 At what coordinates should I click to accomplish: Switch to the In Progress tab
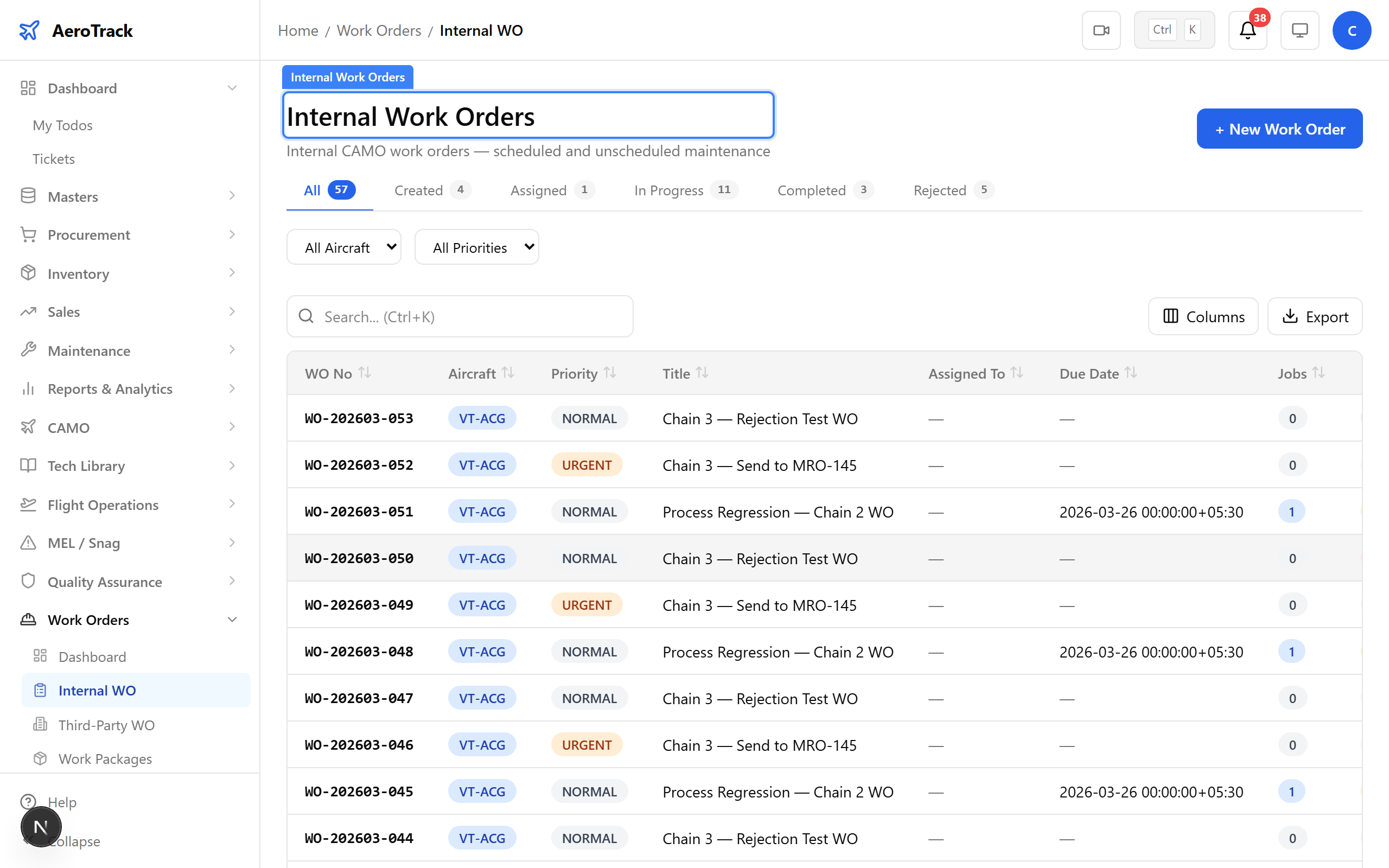pyautogui.click(x=668, y=190)
